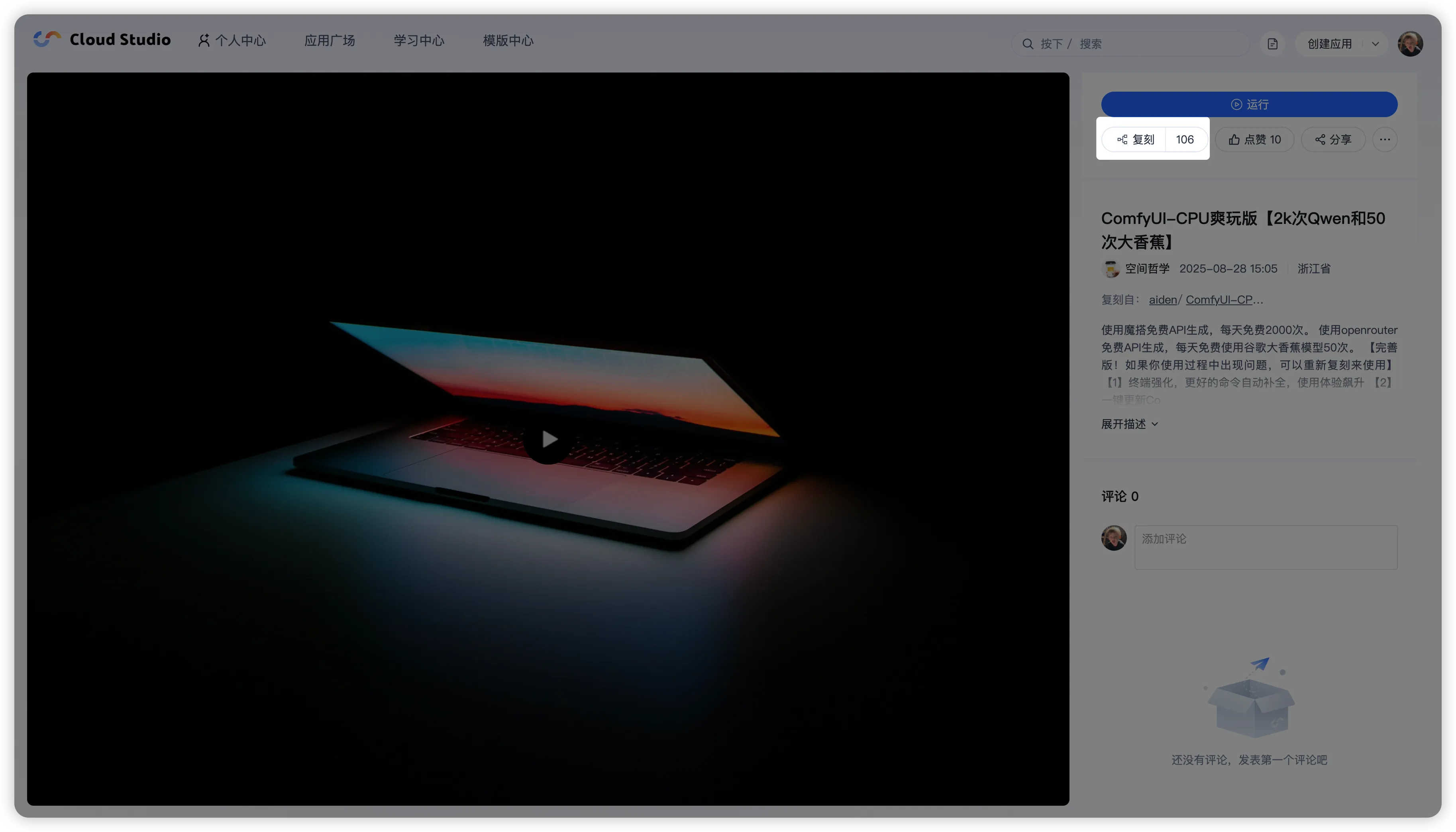The height and width of the screenshot is (832, 1456).
Task: Expand description with 展开描述
Action: [x=1129, y=424]
